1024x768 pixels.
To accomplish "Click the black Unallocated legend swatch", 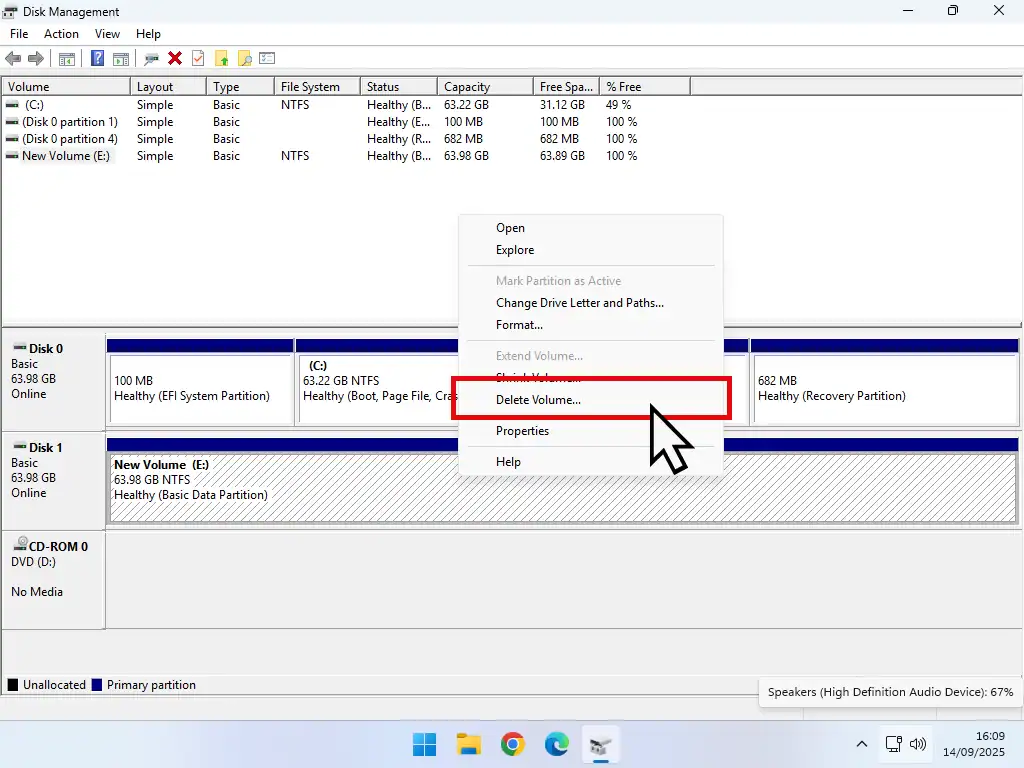I will pos(12,685).
